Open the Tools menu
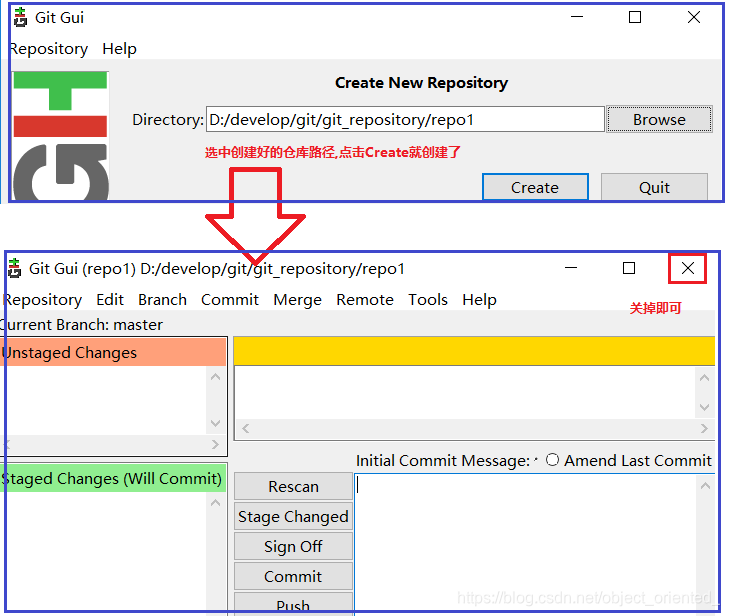The width and height of the screenshot is (730, 616). 428,299
